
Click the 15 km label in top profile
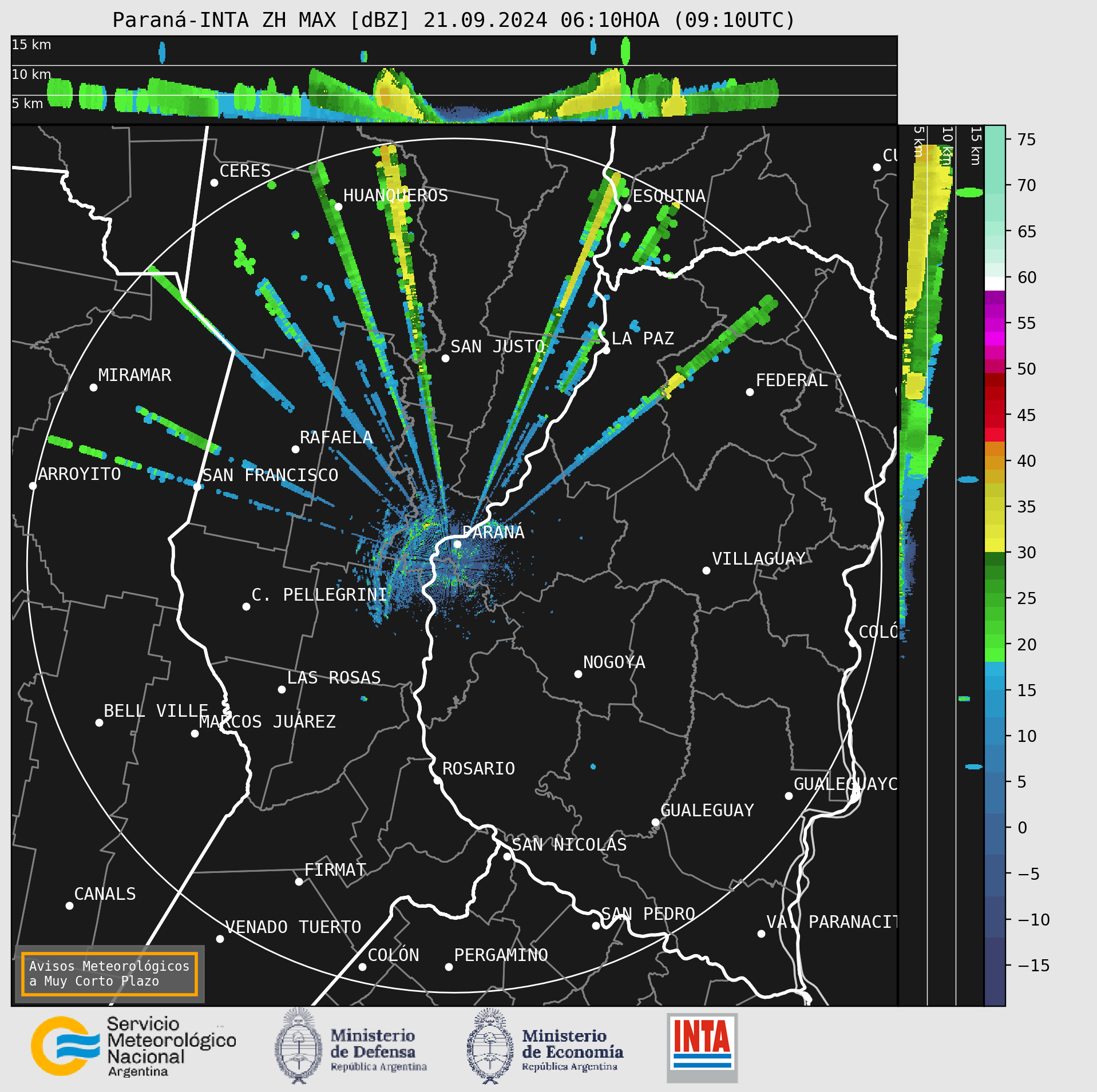tap(31, 45)
